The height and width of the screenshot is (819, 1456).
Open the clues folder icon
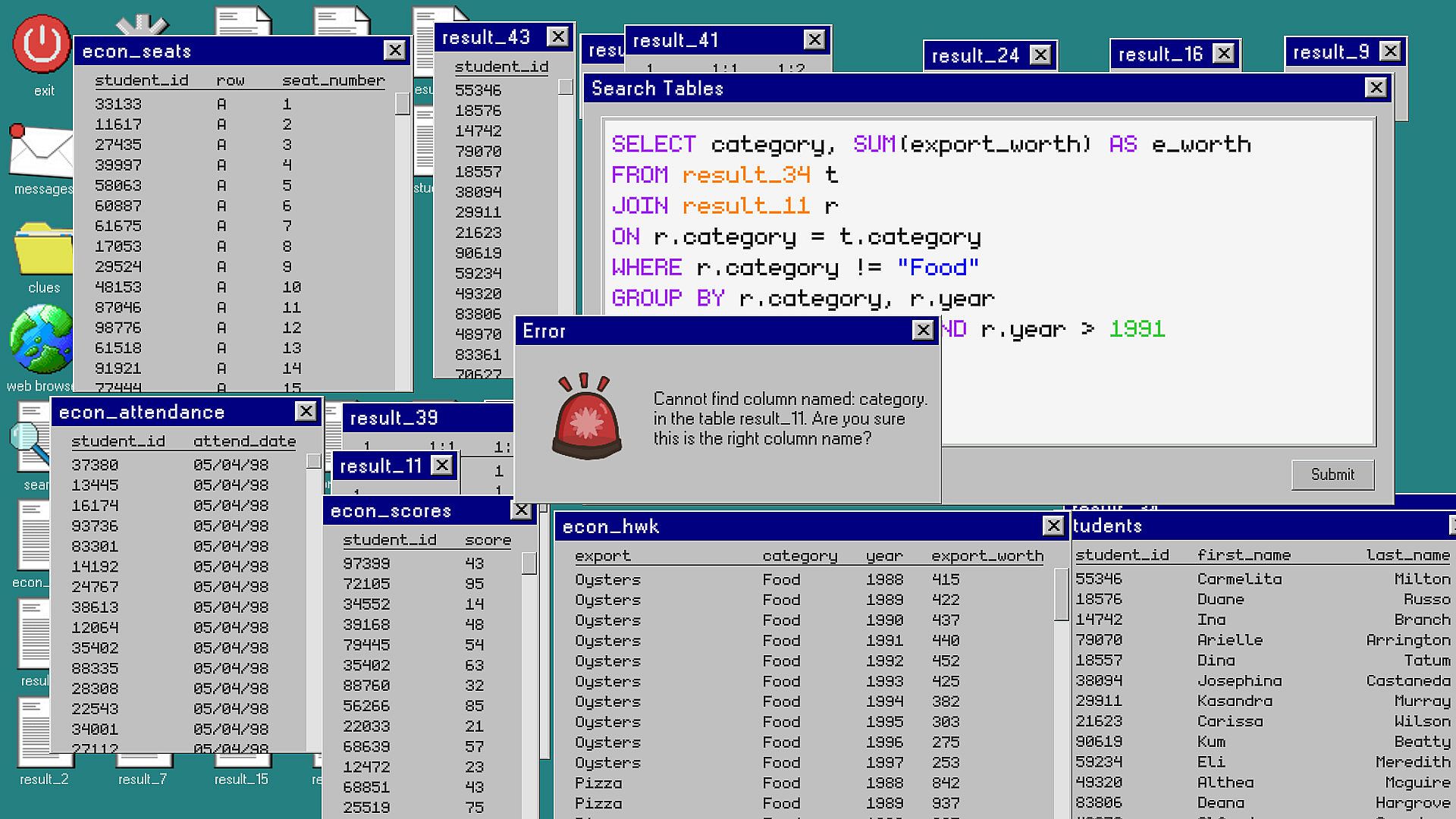(43, 250)
